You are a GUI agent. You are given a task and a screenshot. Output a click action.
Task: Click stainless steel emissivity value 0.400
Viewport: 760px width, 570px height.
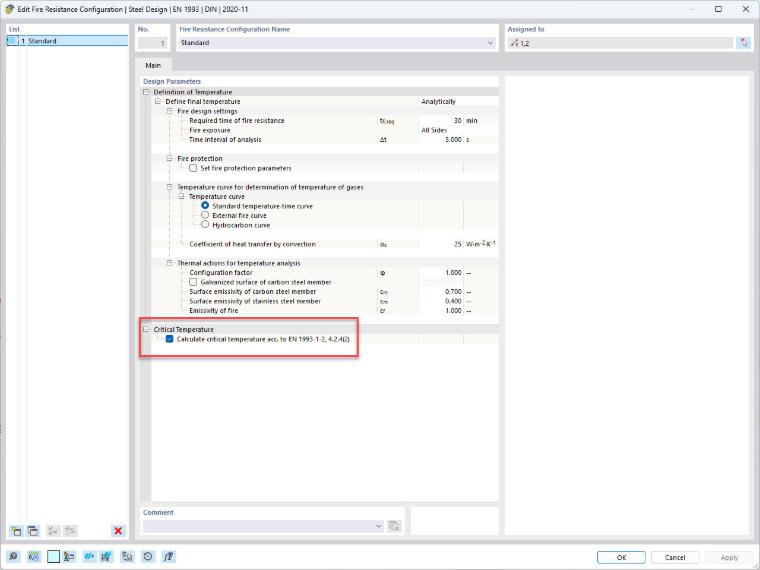click(x=441, y=301)
